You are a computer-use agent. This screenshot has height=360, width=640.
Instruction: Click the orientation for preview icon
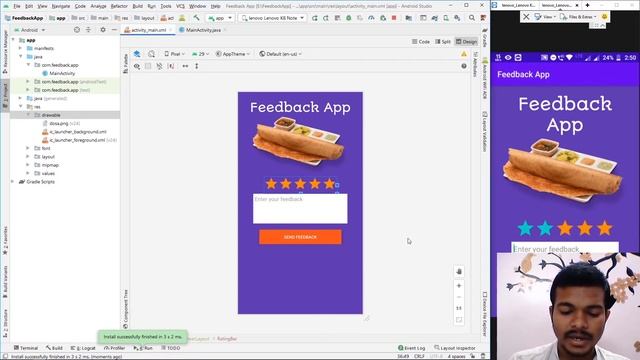point(151,54)
